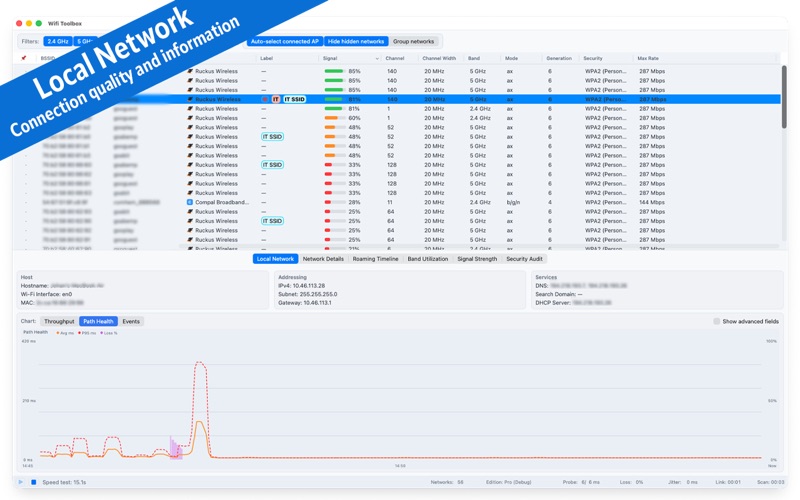800x500 pixels.
Task: Sort by the Generation column header
Action: coord(559,59)
